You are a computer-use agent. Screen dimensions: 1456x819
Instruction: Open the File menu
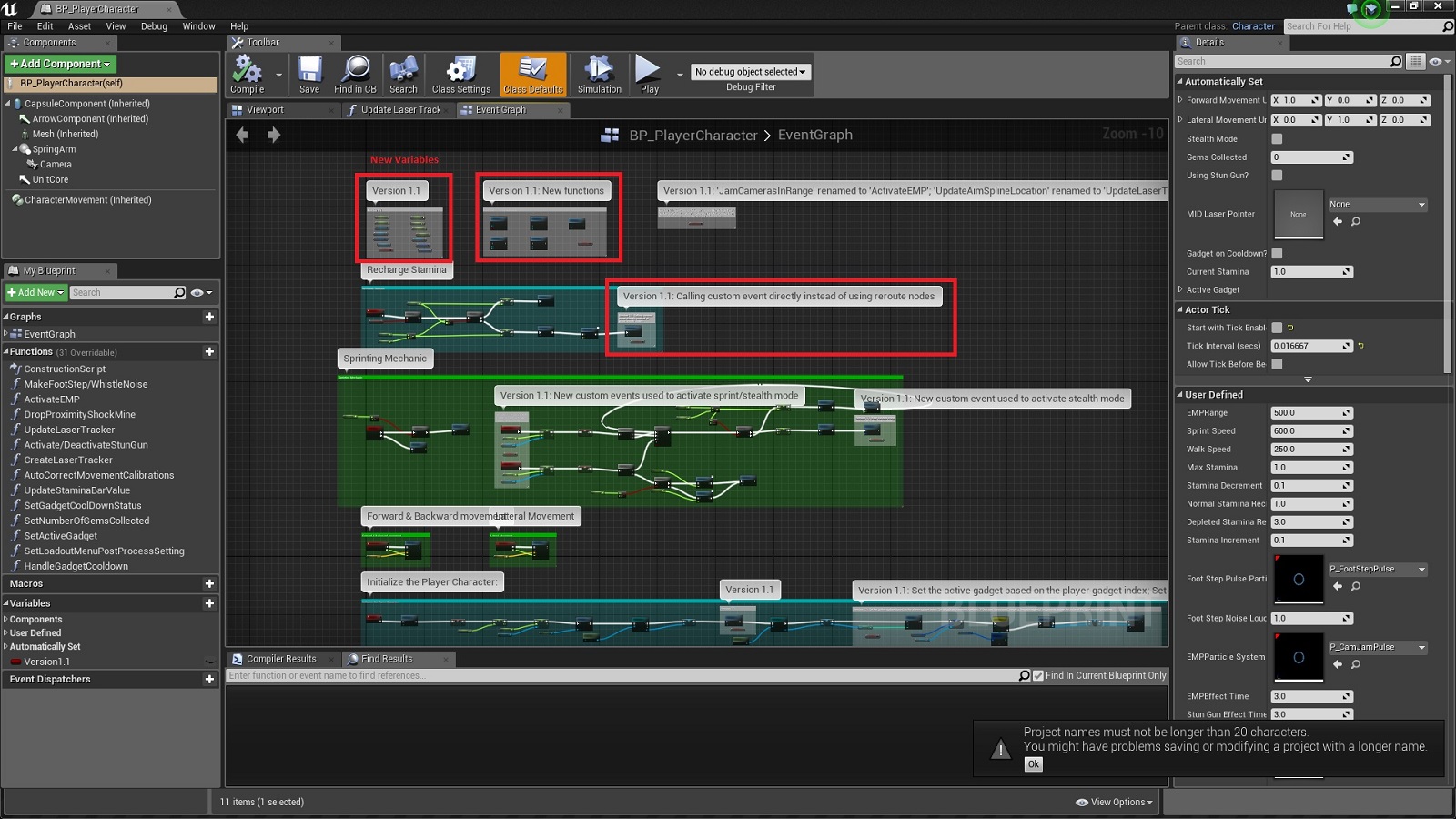[15, 26]
